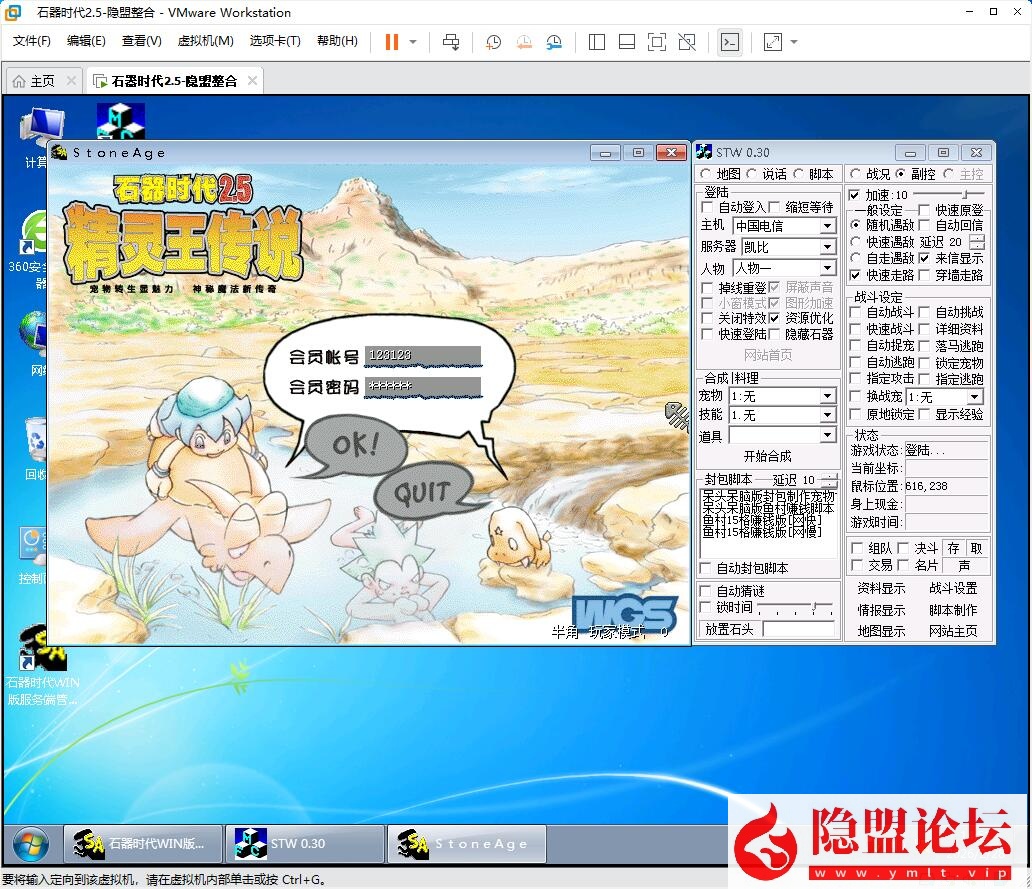The width and height of the screenshot is (1032, 889).
Task: Open the 虚拟机(M) menu
Action: pyautogui.click(x=205, y=41)
